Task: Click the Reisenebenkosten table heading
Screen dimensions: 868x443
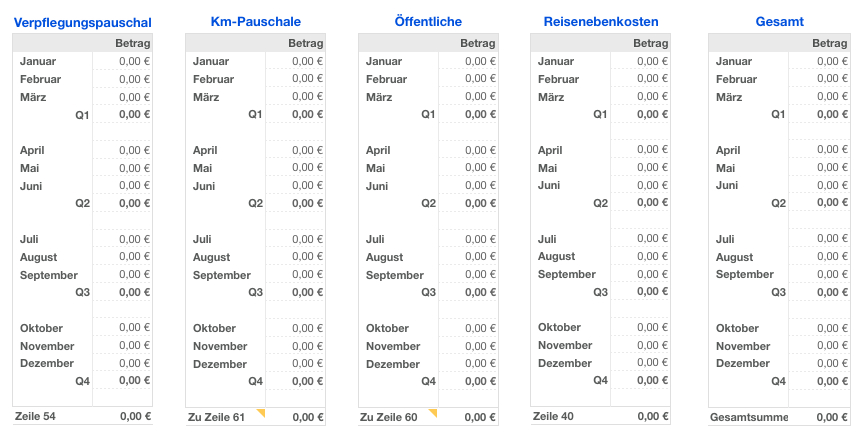Action: coord(600,21)
